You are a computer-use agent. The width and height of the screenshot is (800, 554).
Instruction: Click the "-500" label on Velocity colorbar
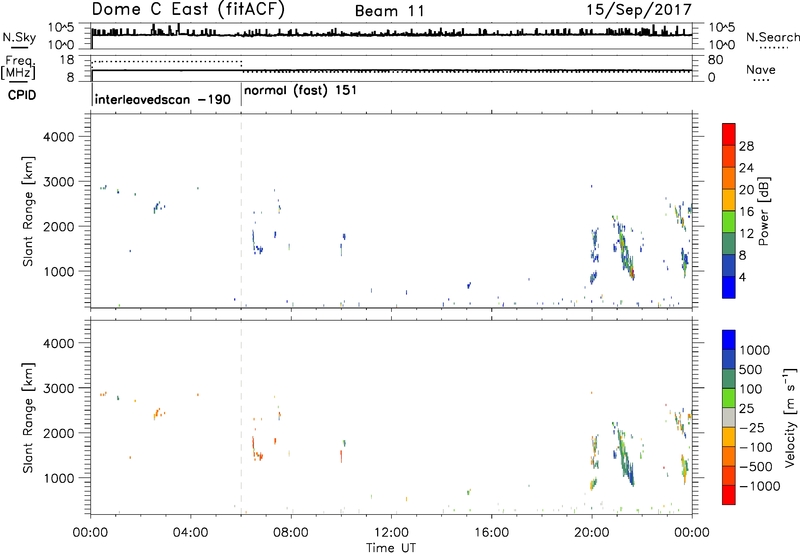point(756,467)
